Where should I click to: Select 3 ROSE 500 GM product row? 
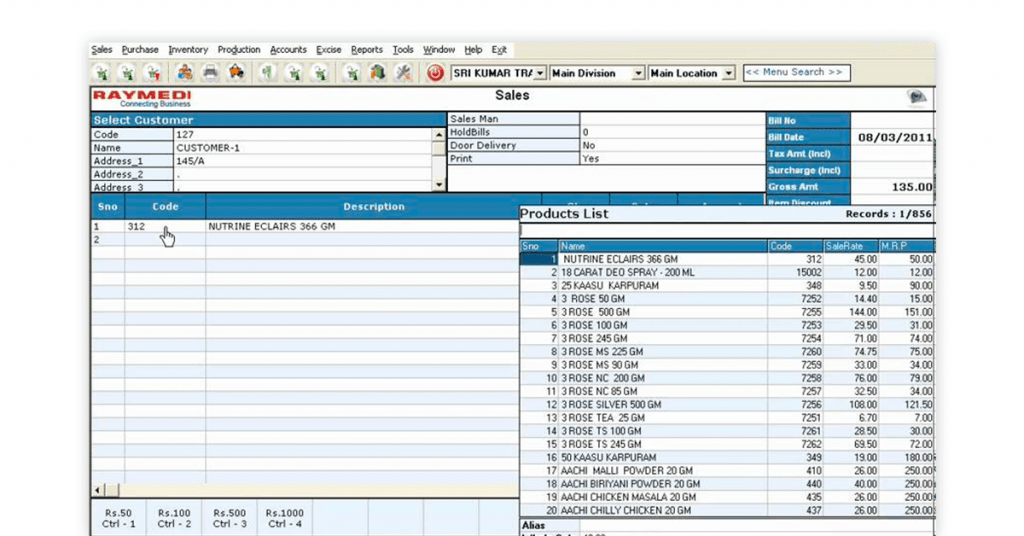click(727, 312)
